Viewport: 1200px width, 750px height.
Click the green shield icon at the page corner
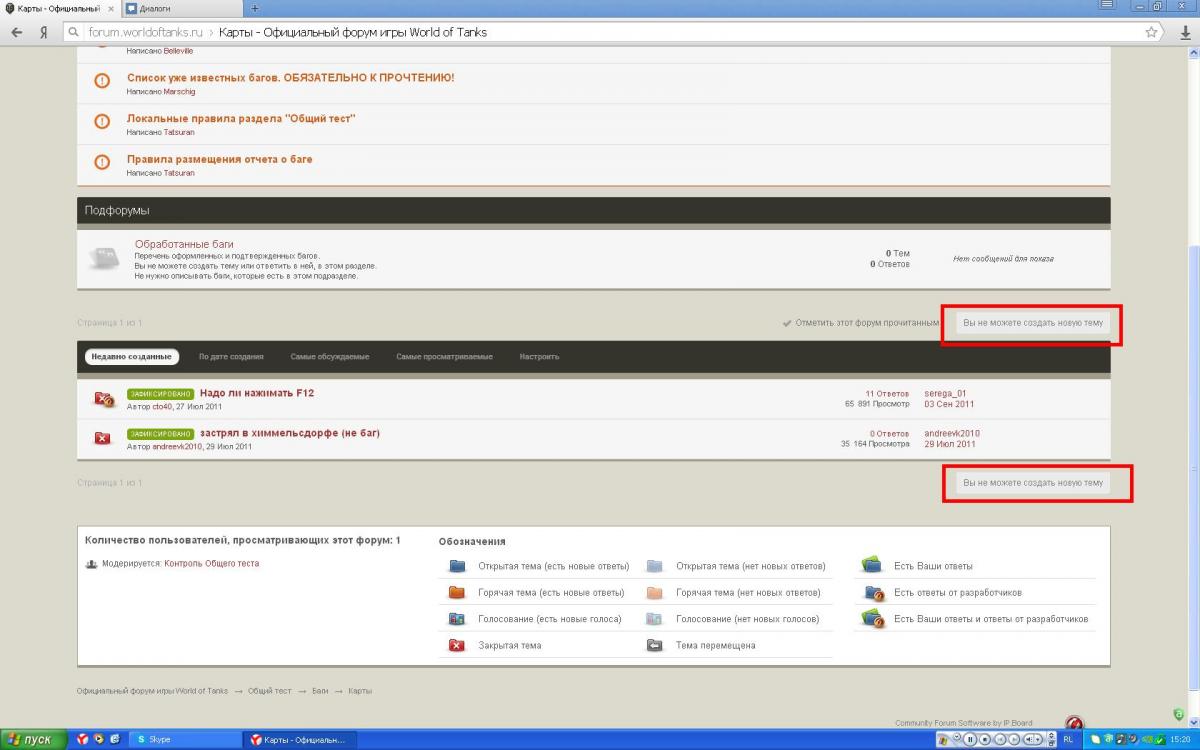1179,713
